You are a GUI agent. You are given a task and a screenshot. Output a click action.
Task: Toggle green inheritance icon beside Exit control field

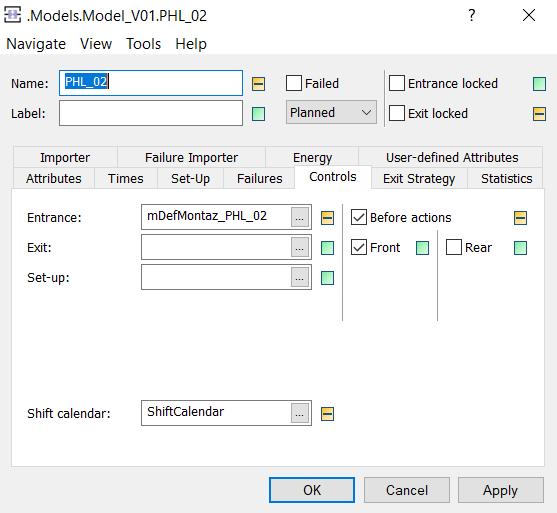(327, 248)
